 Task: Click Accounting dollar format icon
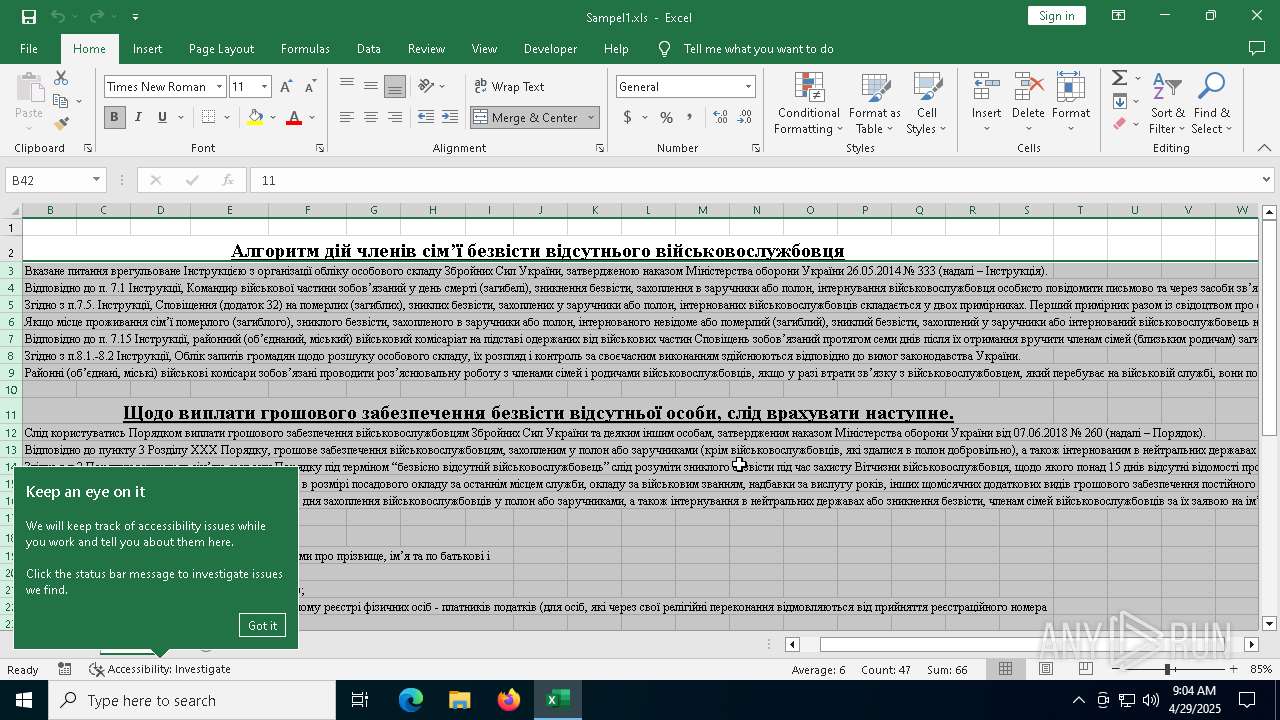(628, 117)
